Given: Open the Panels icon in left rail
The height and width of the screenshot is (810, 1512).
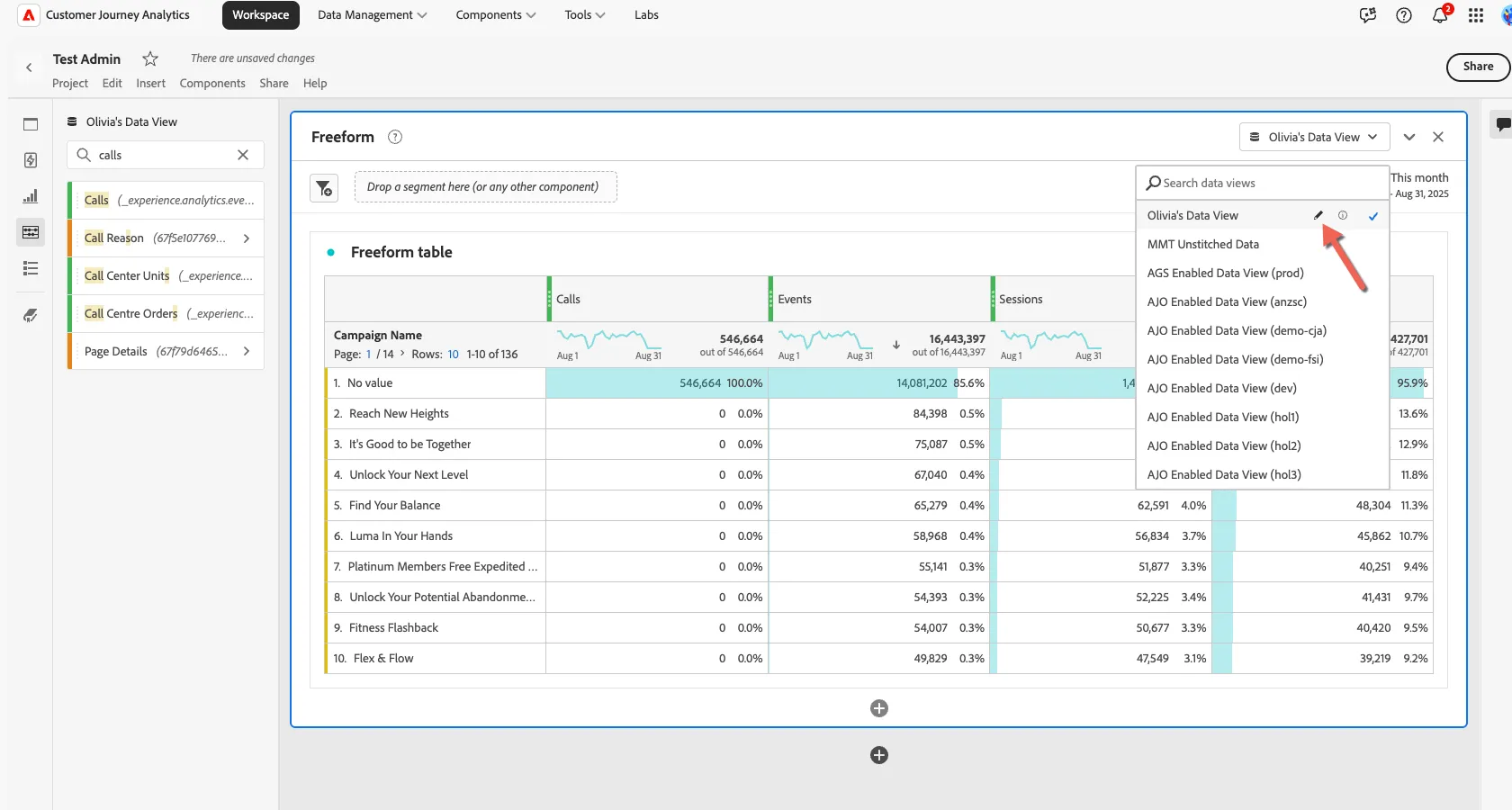Looking at the screenshot, I should coord(31,124).
